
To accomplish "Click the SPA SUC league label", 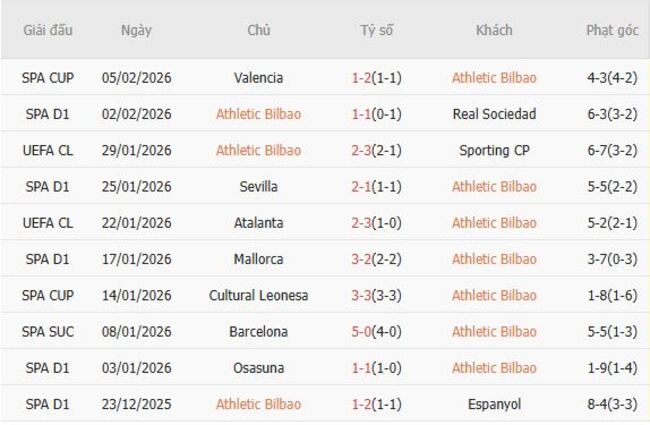I will [x=47, y=331].
